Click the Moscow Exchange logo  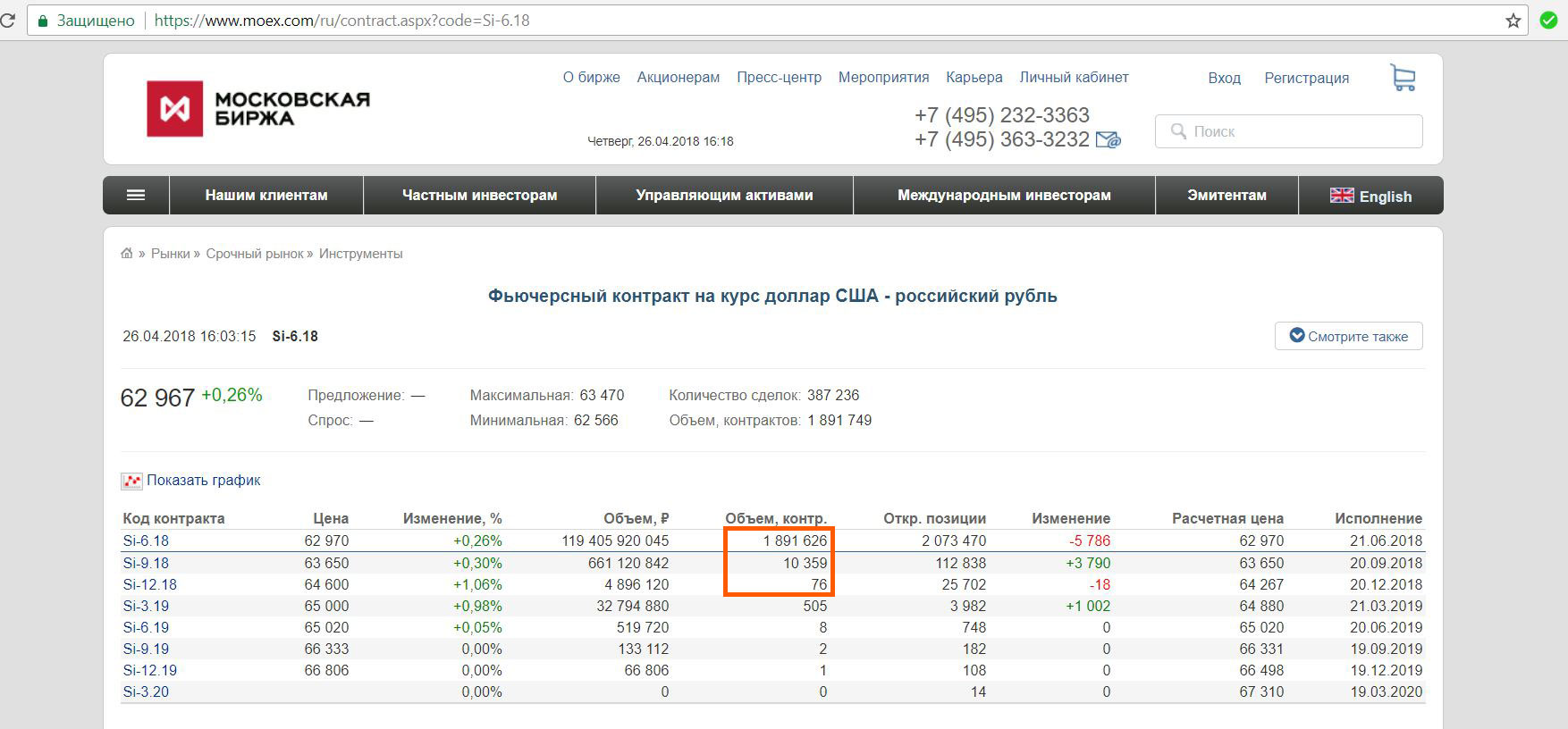(x=258, y=109)
